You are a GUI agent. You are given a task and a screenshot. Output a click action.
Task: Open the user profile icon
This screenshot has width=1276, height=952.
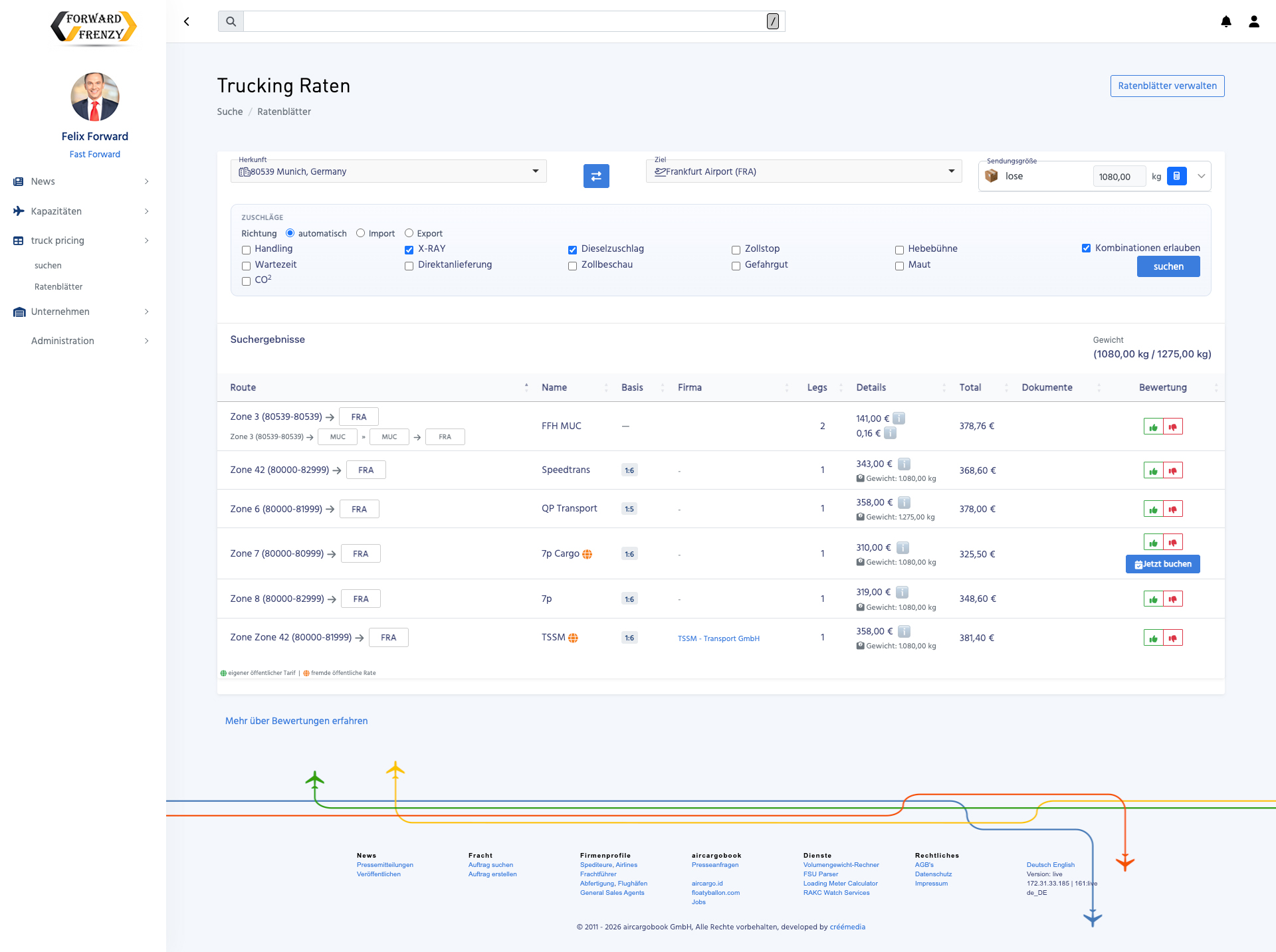[x=1254, y=21]
